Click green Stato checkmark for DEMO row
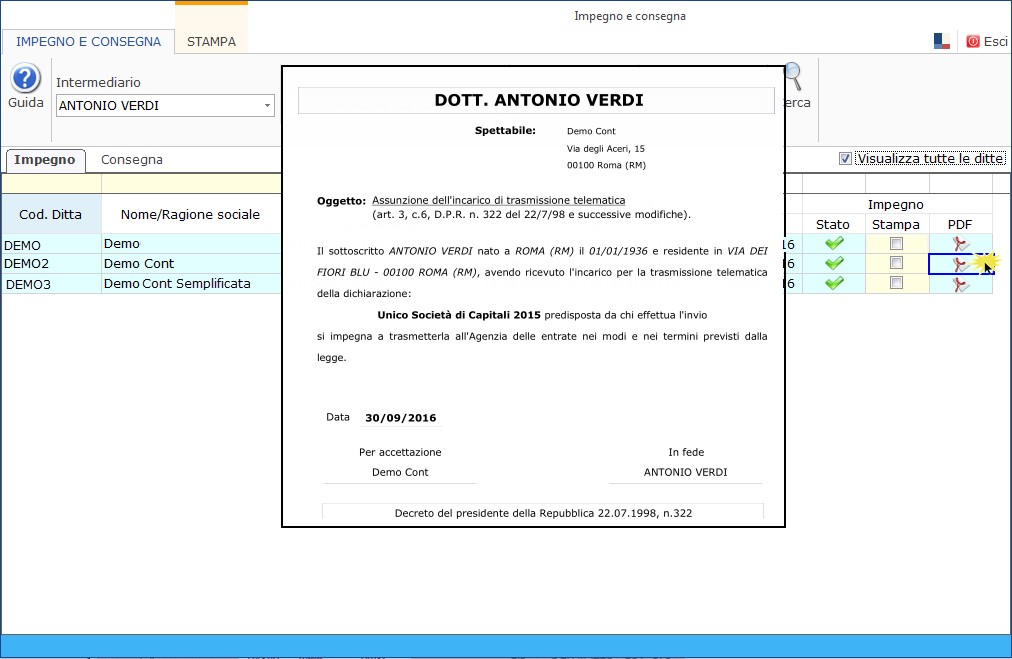 click(x=834, y=243)
